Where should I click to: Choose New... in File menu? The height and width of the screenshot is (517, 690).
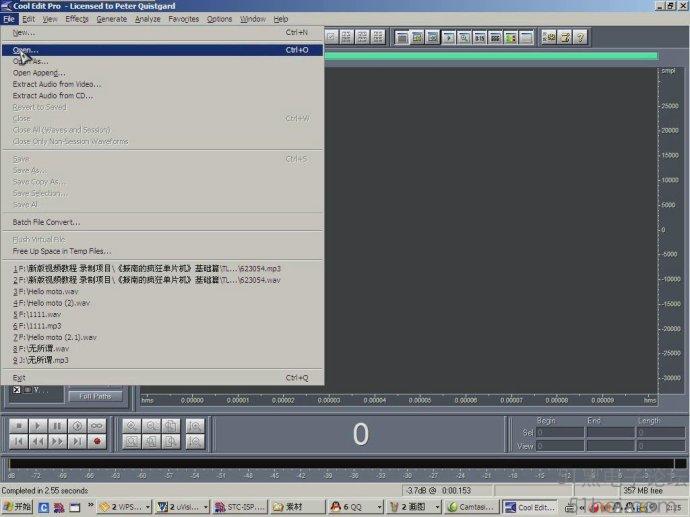162,33
